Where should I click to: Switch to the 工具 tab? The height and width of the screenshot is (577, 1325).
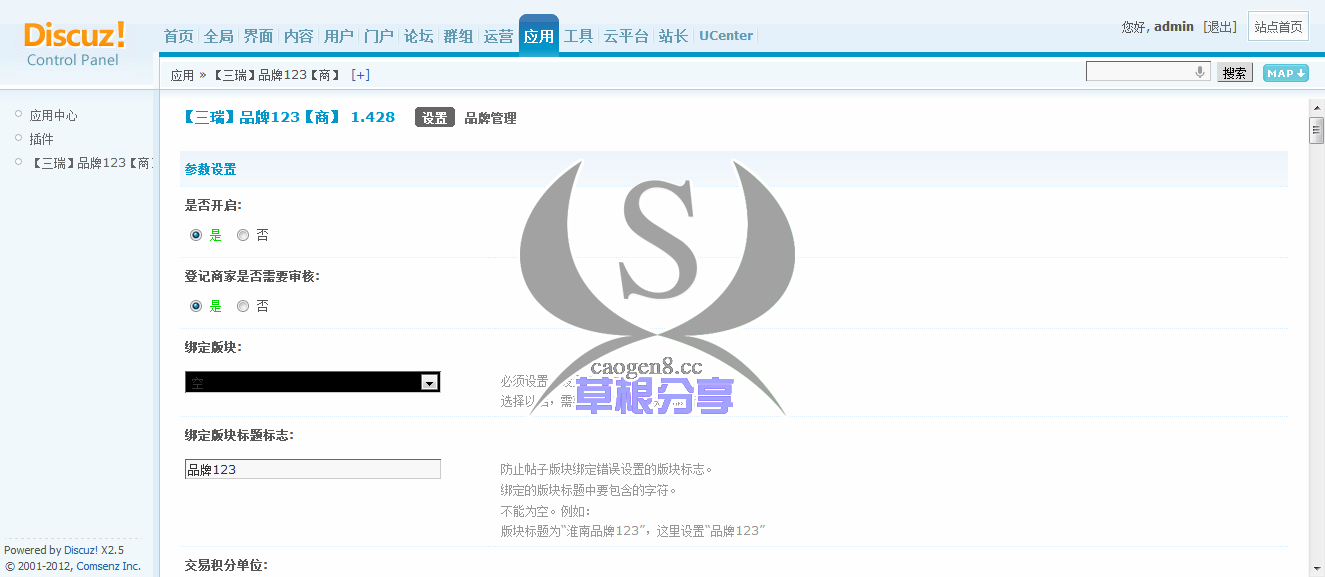[578, 35]
